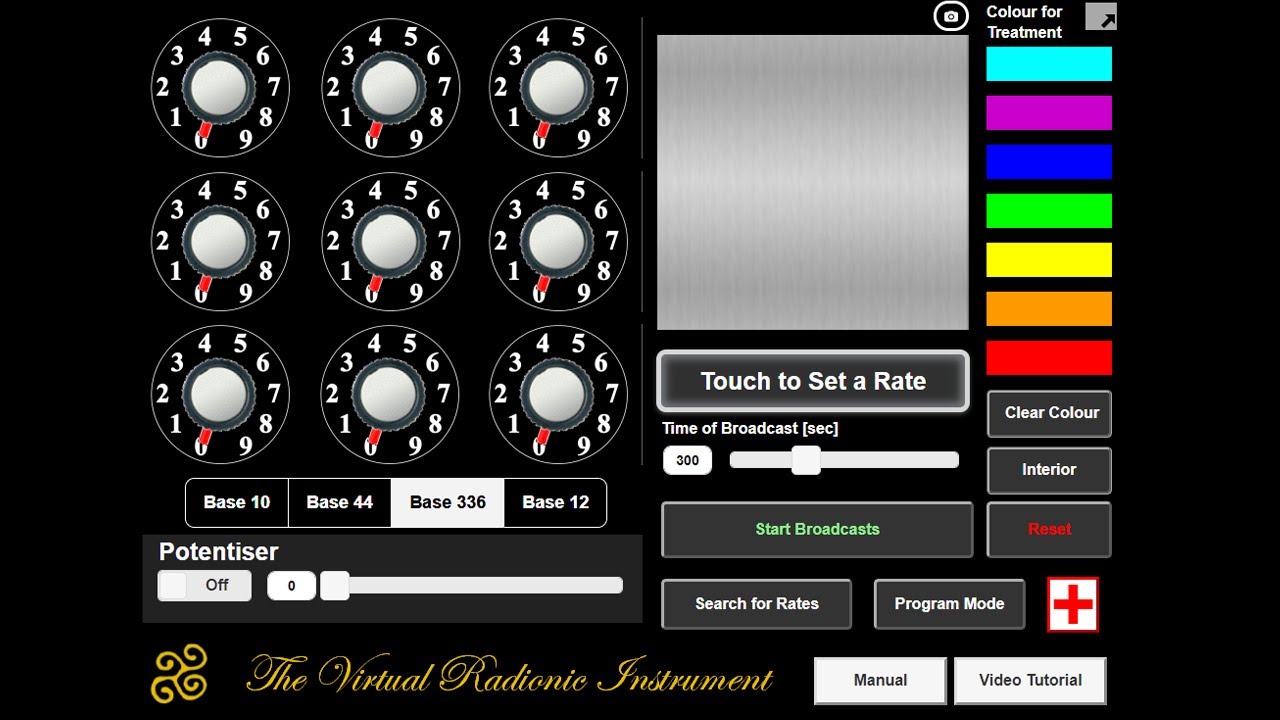
Task: Click the expand arrow icon top-right
Action: click(x=1101, y=17)
